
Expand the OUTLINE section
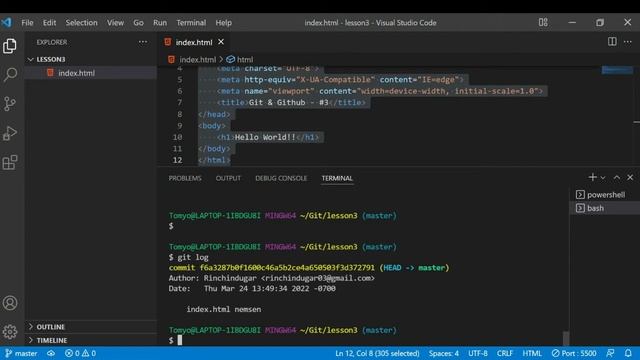pos(91,327)
